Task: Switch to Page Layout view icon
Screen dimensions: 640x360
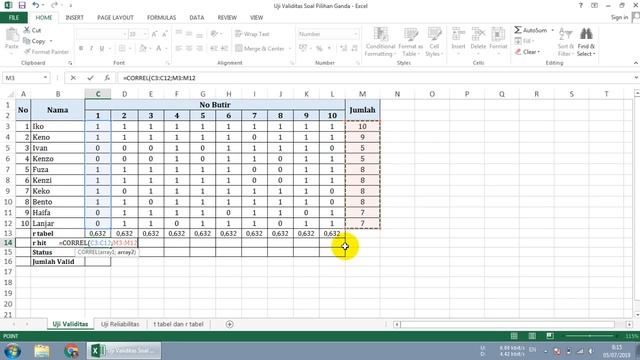Action: point(532,336)
